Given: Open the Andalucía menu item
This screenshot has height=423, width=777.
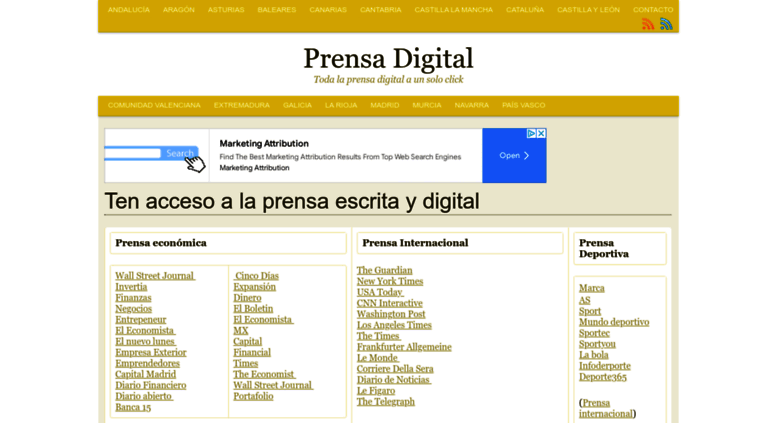Looking at the screenshot, I should click(129, 9).
